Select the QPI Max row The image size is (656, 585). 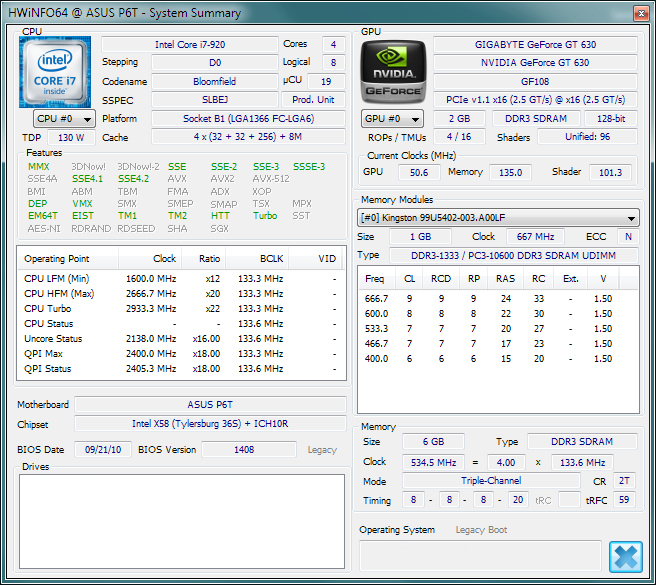coord(181,354)
